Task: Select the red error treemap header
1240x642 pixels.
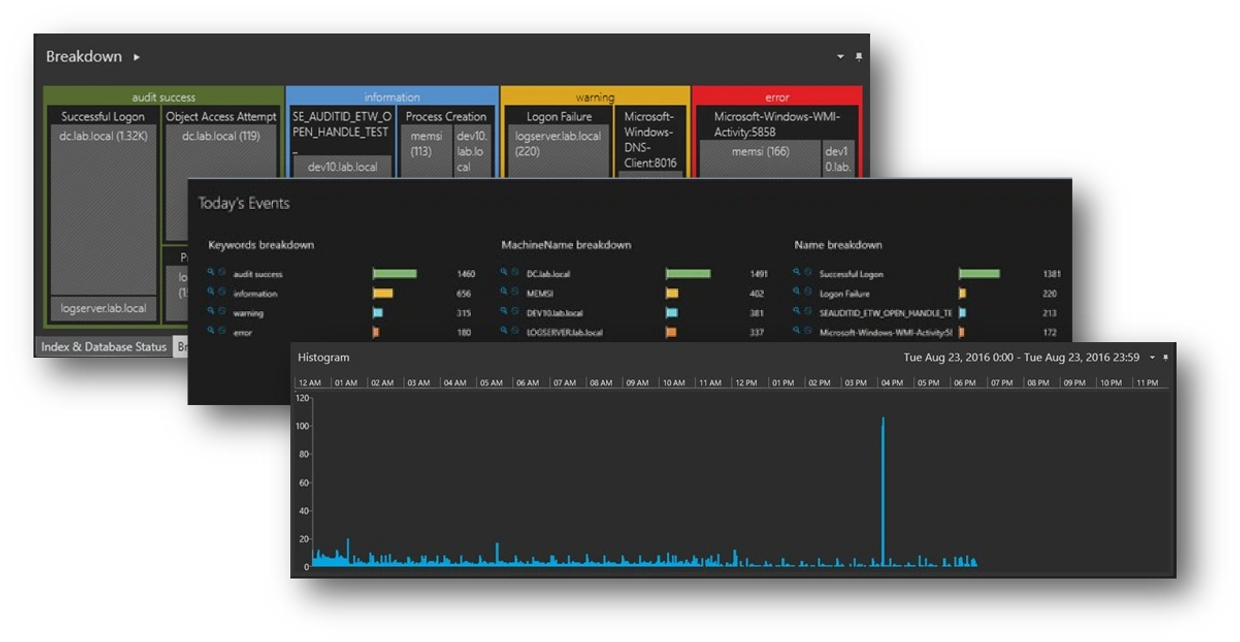Action: click(777, 97)
